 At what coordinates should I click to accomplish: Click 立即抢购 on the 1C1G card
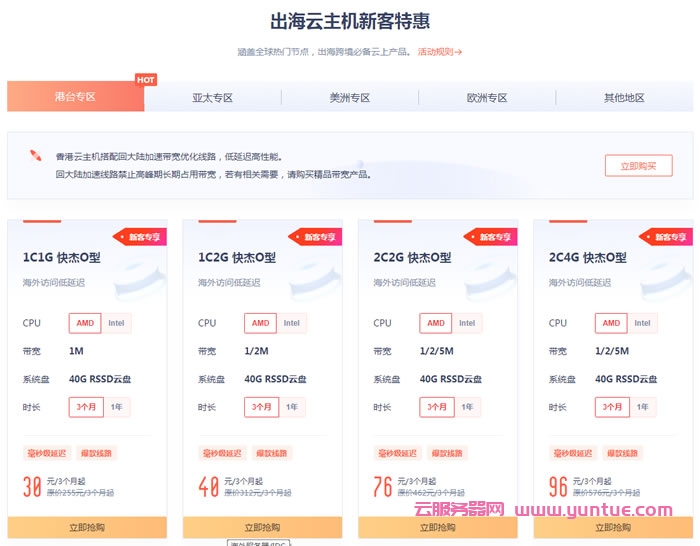tap(86, 527)
